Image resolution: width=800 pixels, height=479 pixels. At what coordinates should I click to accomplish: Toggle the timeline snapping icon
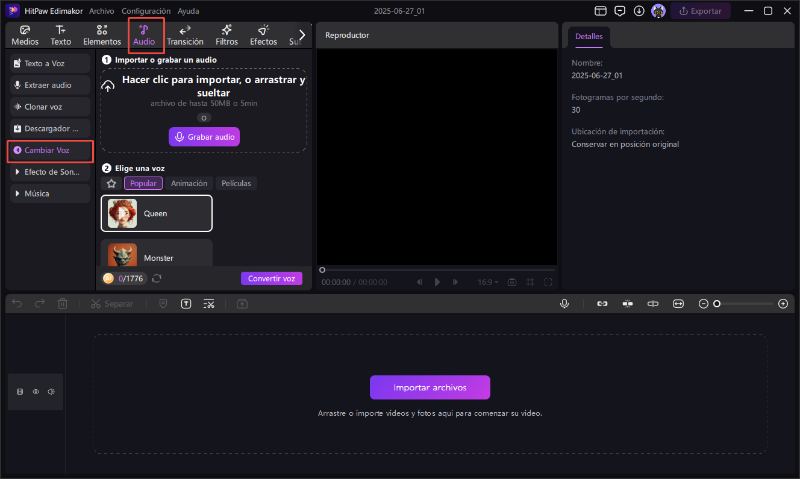click(x=628, y=304)
